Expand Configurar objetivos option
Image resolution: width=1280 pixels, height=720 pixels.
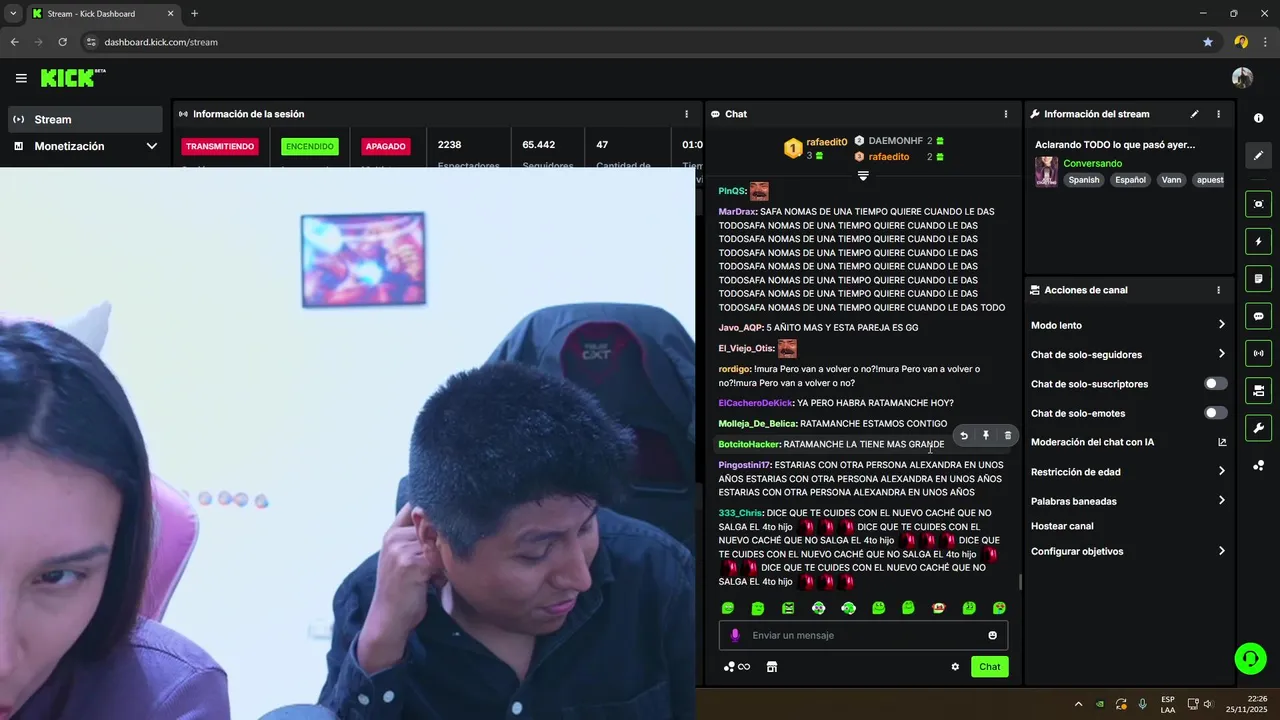[1128, 551]
